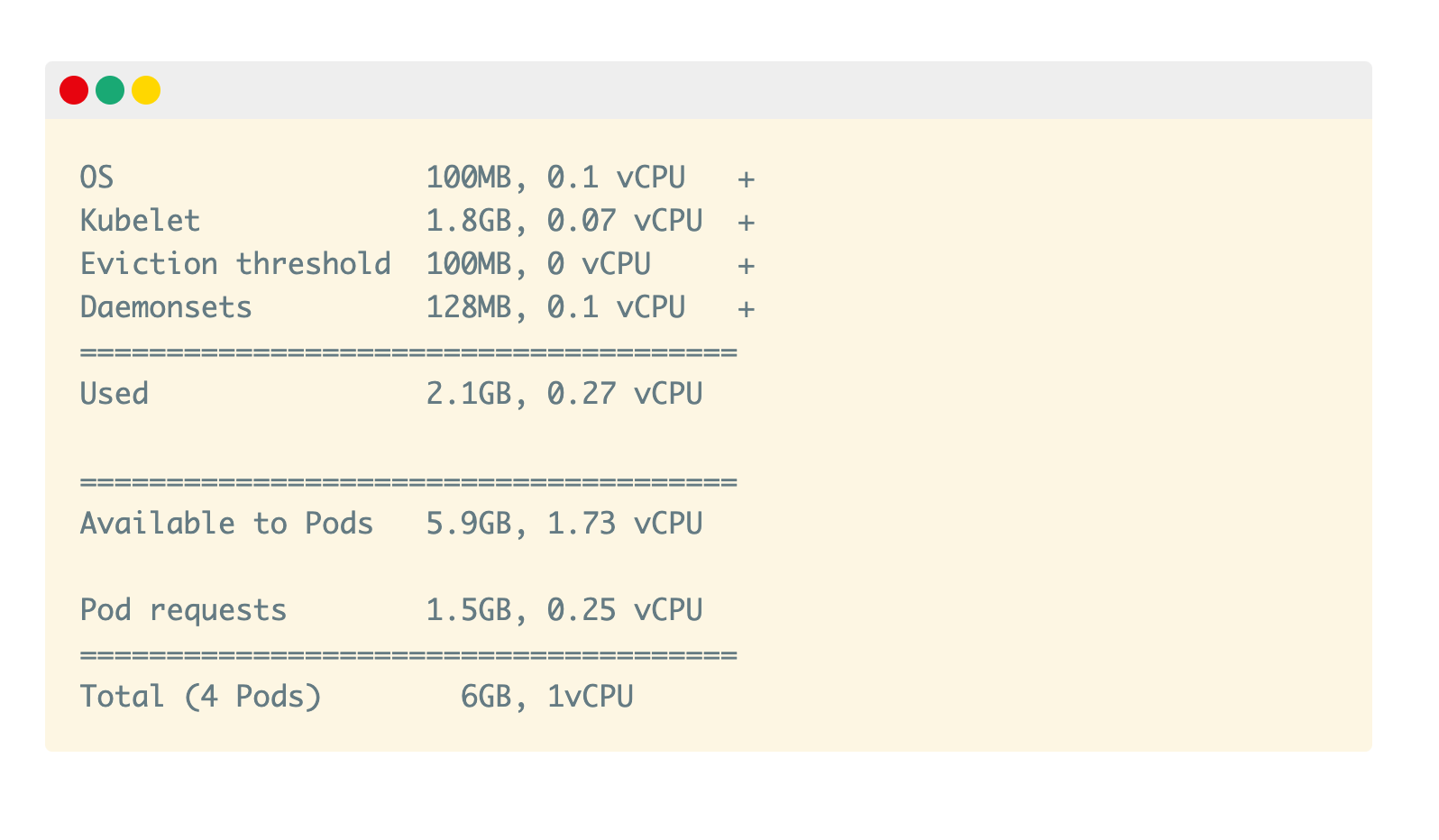
Task: Click the plus sign on the Daemonsets row
Action: coord(746,308)
